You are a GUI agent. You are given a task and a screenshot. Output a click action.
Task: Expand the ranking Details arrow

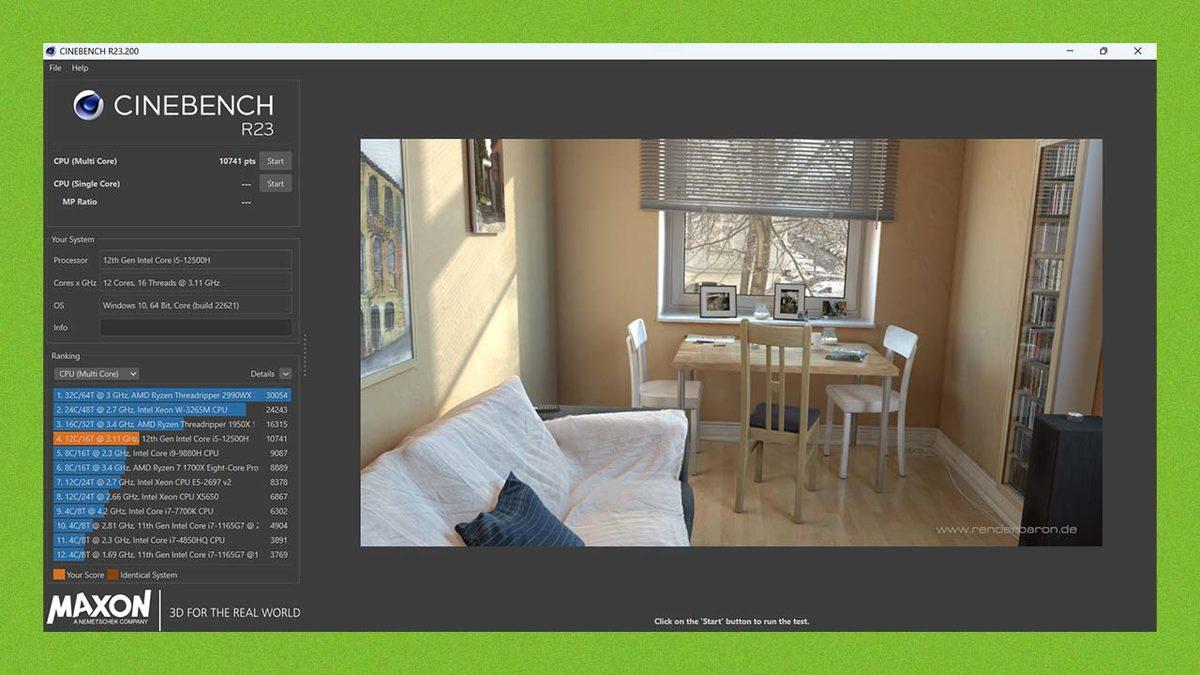285,374
